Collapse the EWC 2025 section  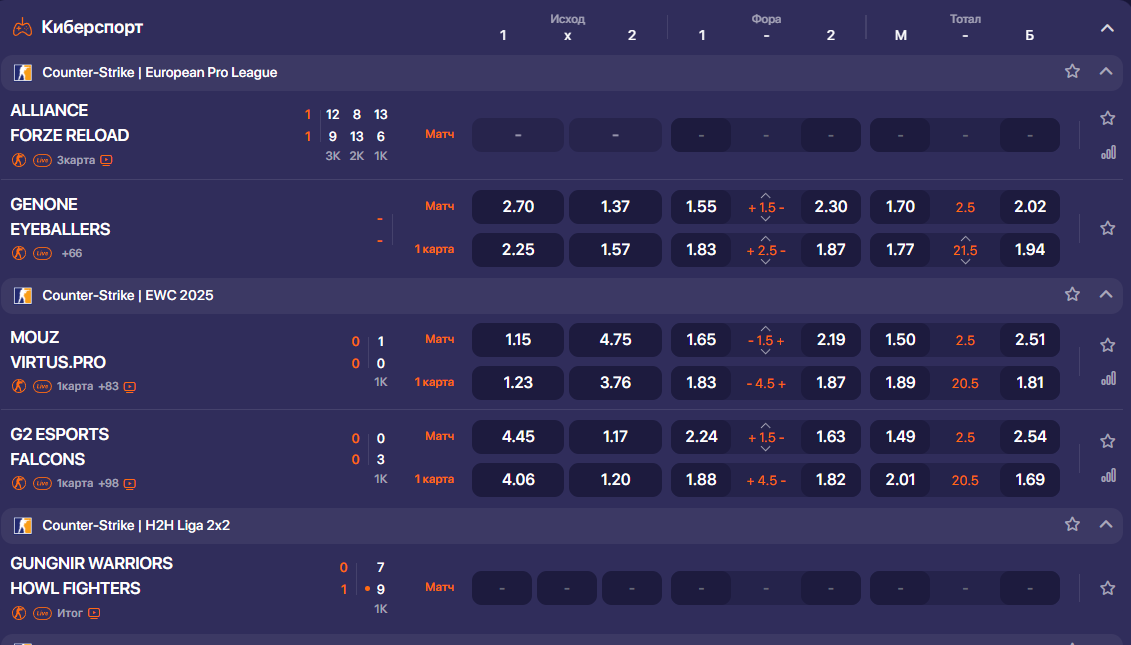(1106, 294)
